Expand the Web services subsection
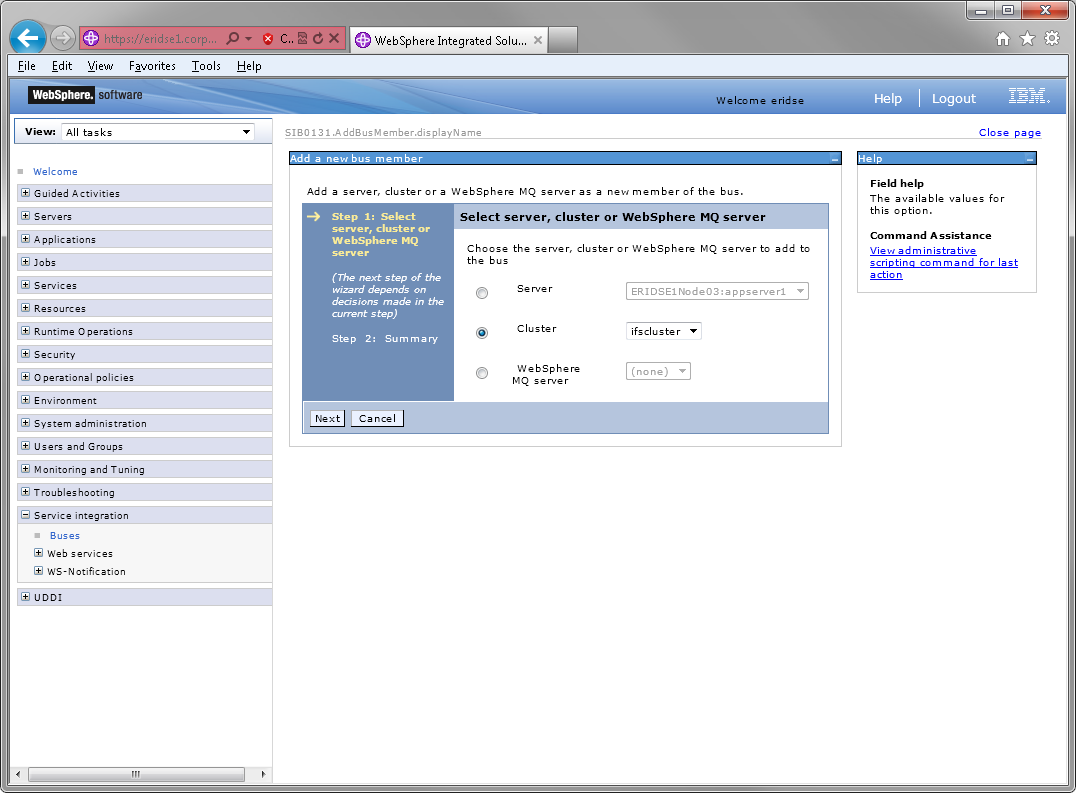The width and height of the screenshot is (1076, 793). click(x=38, y=552)
